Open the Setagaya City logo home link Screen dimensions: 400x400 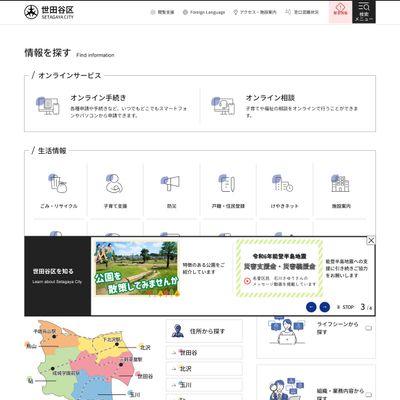point(49,12)
